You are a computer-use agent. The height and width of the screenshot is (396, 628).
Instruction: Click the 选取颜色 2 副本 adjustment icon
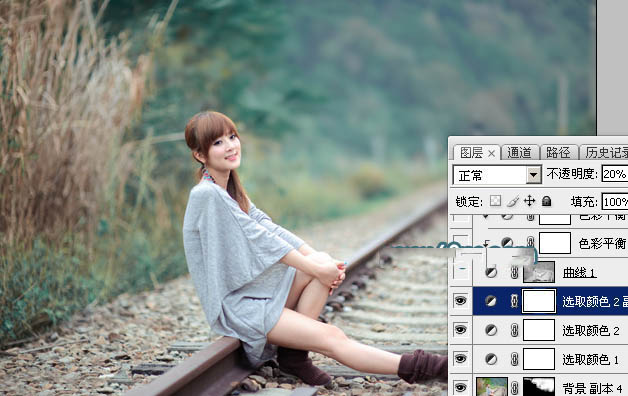pos(491,301)
